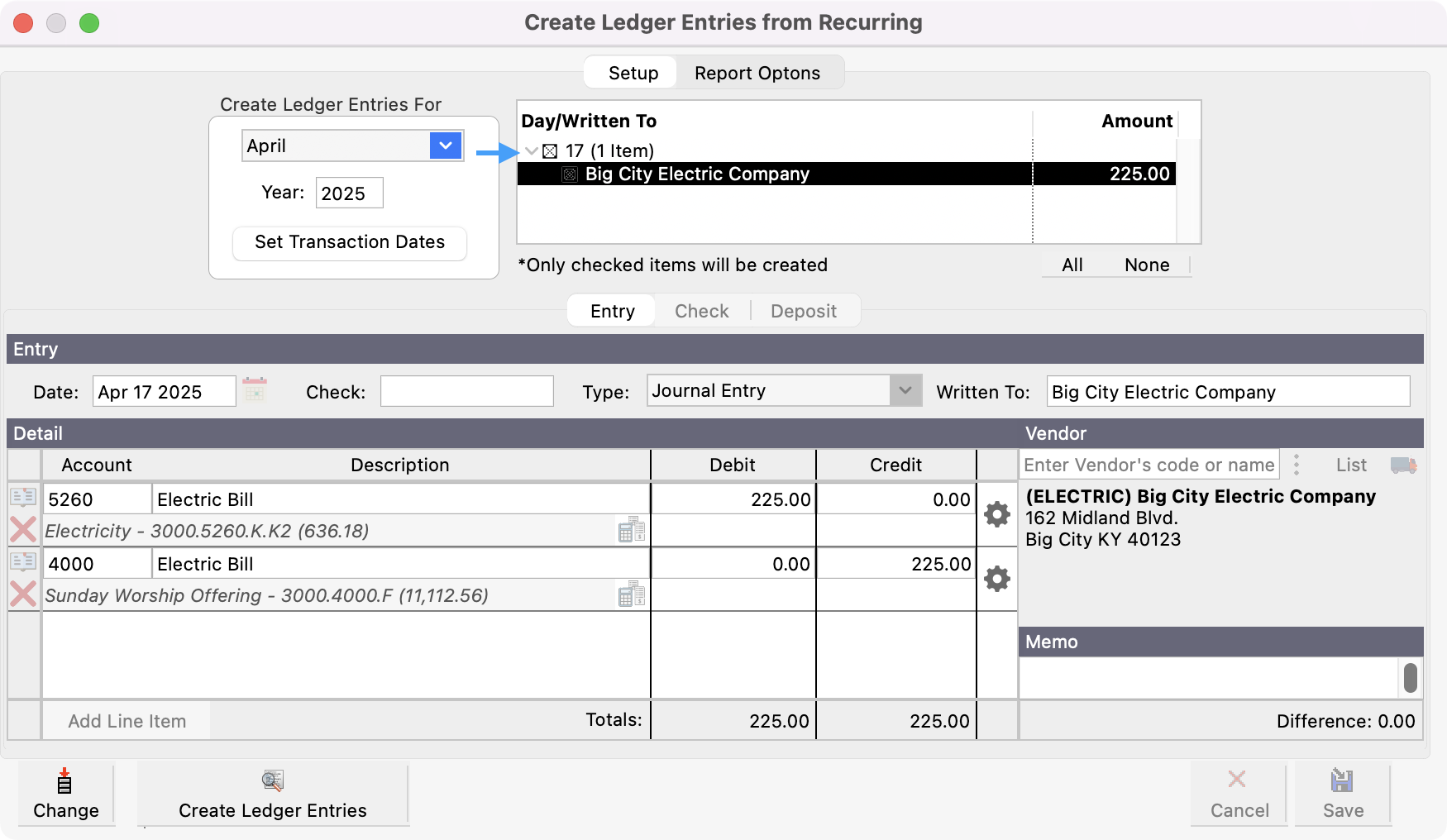This screenshot has height=840, width=1447.
Task: Open account lookup icon on Electricity row
Action: tap(632, 530)
